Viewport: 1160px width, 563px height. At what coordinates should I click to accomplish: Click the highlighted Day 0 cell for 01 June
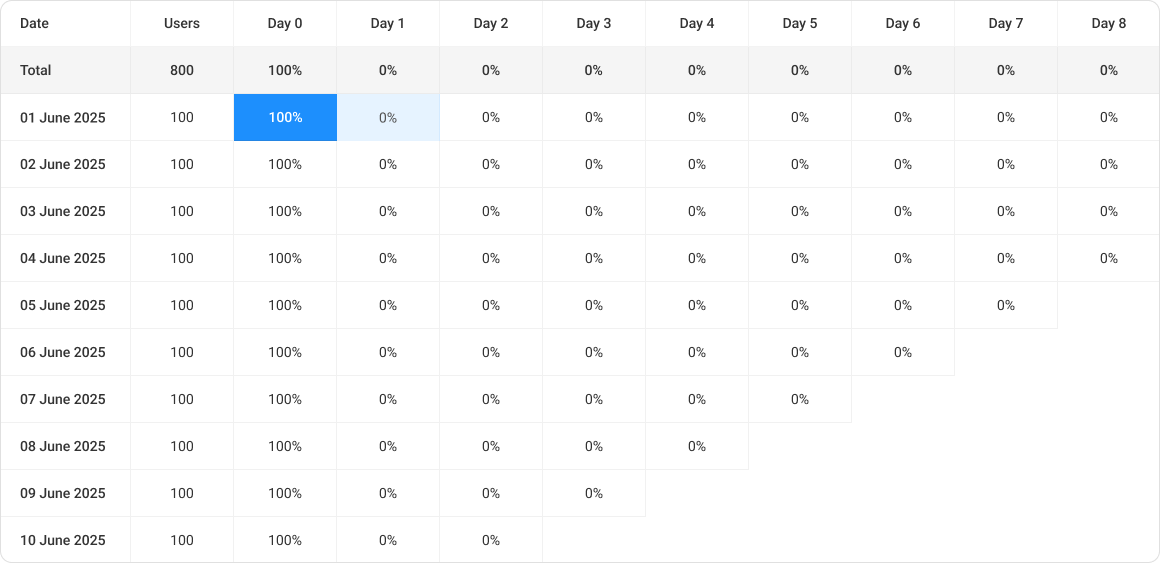[285, 117]
